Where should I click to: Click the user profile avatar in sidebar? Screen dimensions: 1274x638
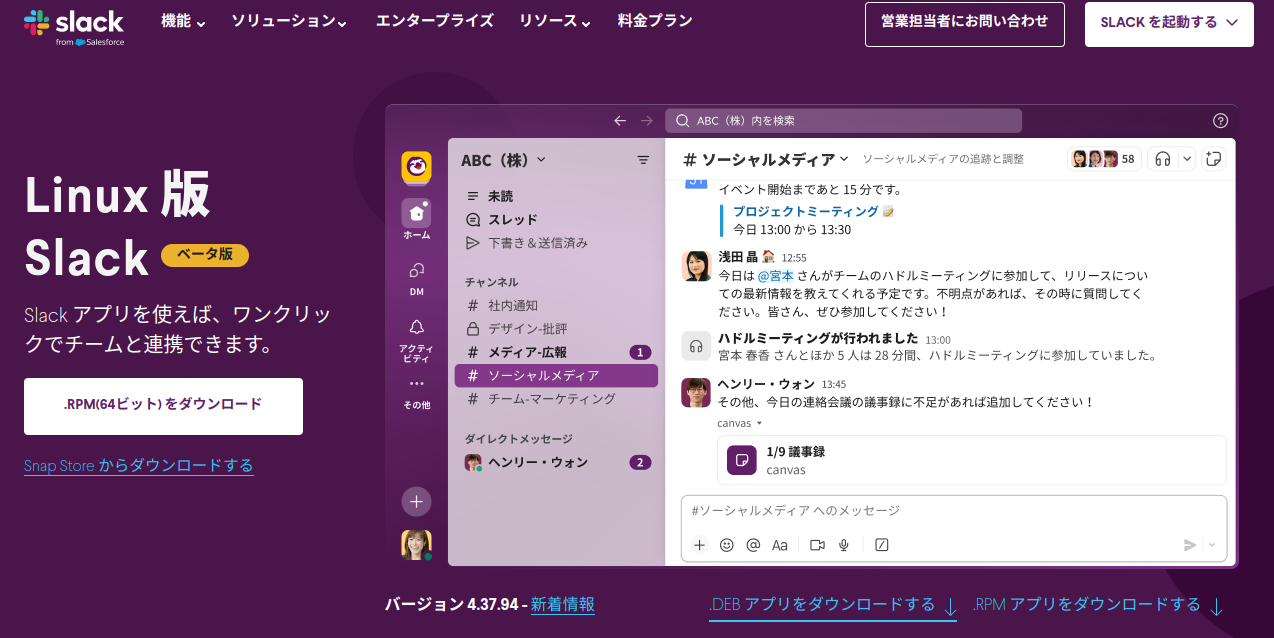click(417, 544)
